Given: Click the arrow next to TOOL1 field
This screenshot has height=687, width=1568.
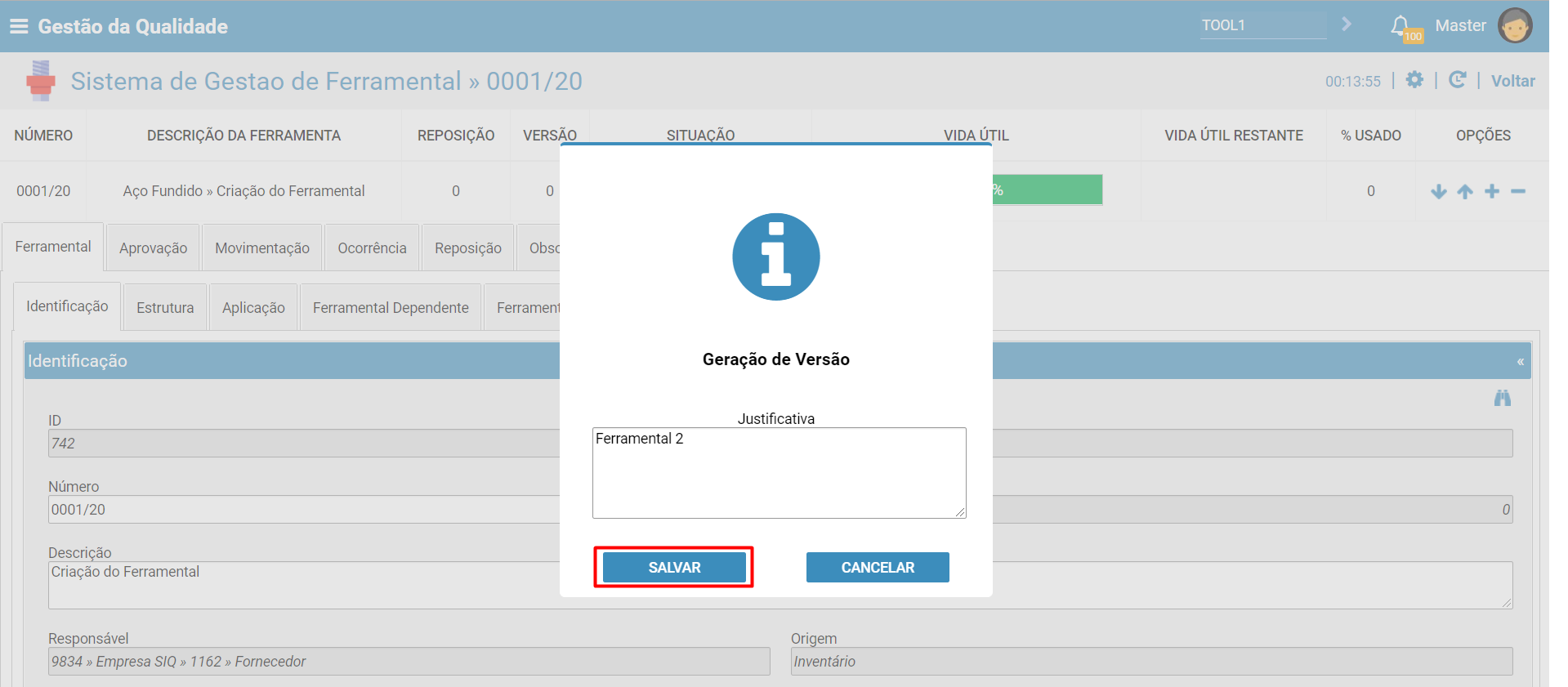Looking at the screenshot, I should (1347, 25).
